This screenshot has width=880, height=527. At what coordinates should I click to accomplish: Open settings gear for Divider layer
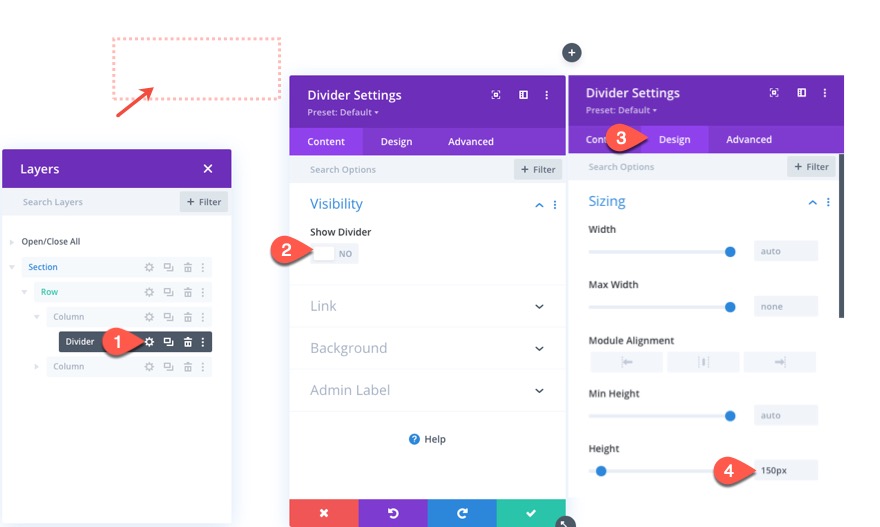point(149,341)
